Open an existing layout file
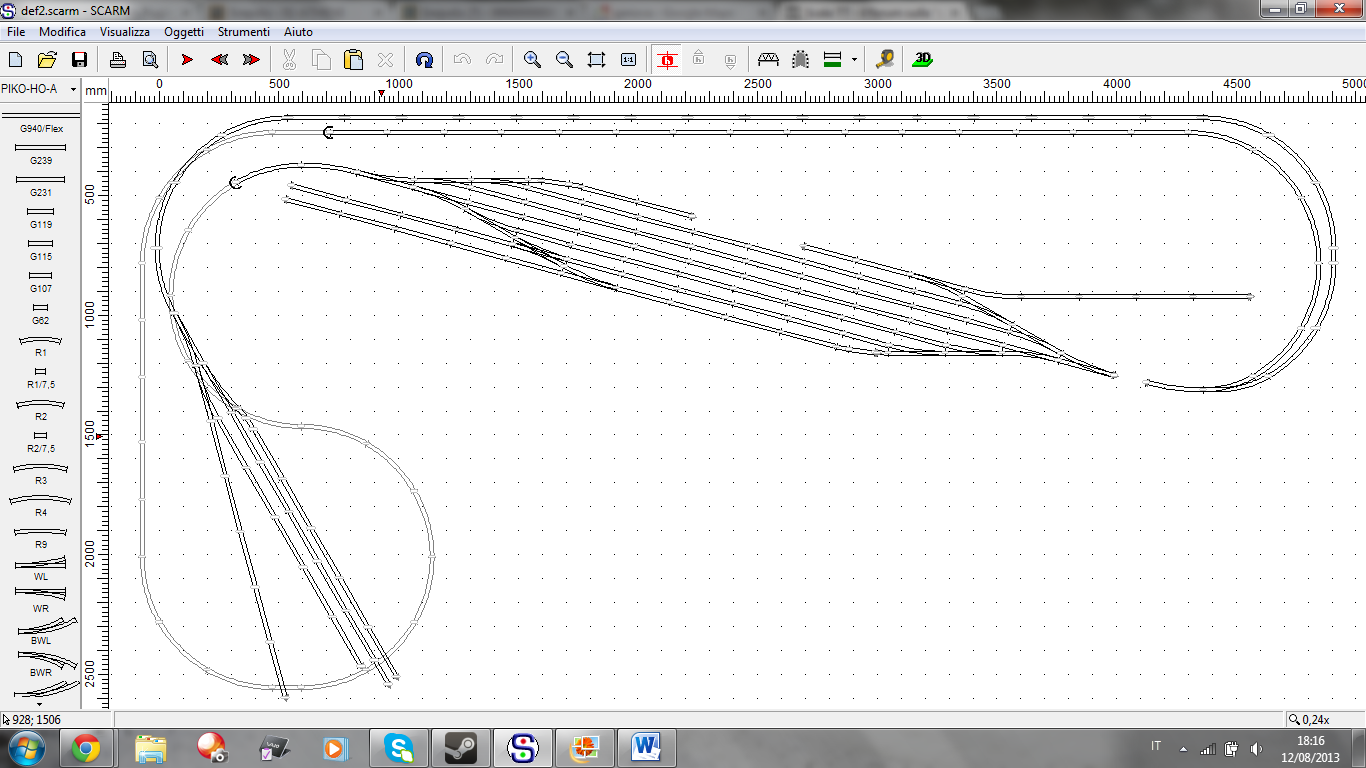The height and width of the screenshot is (768, 1366). (x=47, y=60)
